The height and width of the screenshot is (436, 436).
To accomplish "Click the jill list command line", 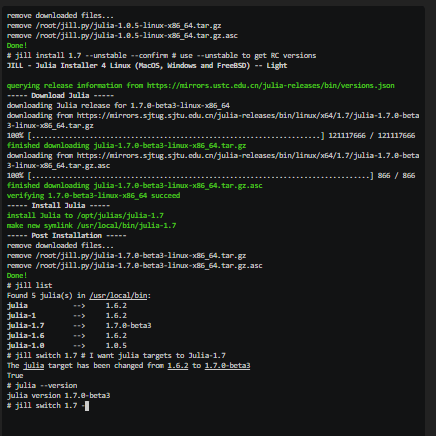I will click(x=29, y=286).
